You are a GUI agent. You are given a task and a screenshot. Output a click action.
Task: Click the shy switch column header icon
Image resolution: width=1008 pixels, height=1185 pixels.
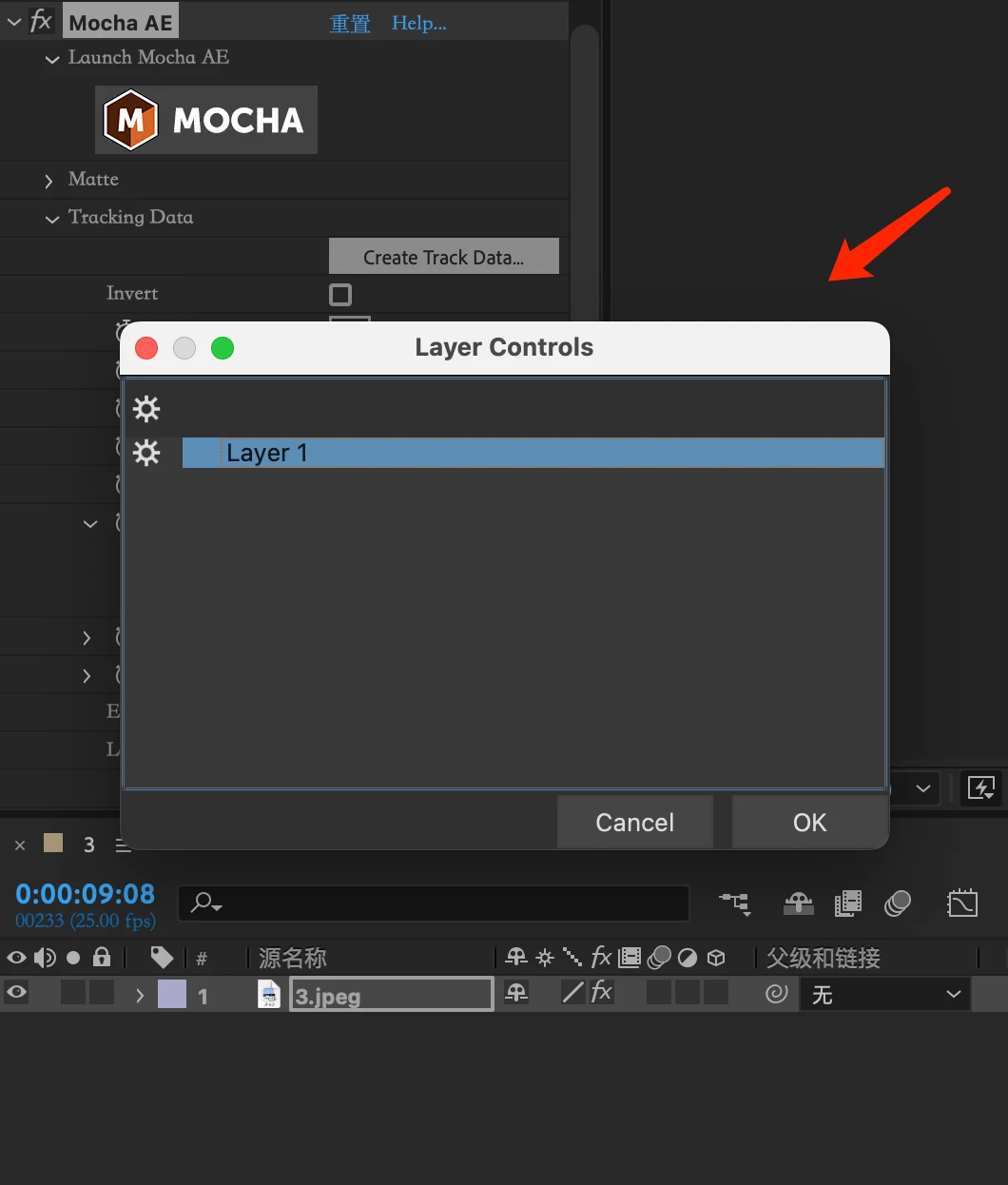(516, 957)
